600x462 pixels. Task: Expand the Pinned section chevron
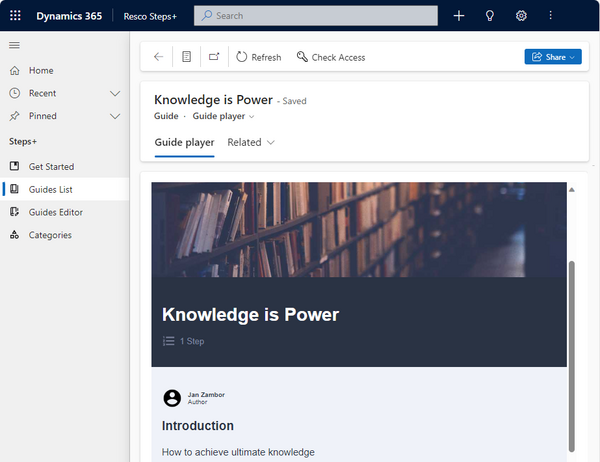pos(115,116)
